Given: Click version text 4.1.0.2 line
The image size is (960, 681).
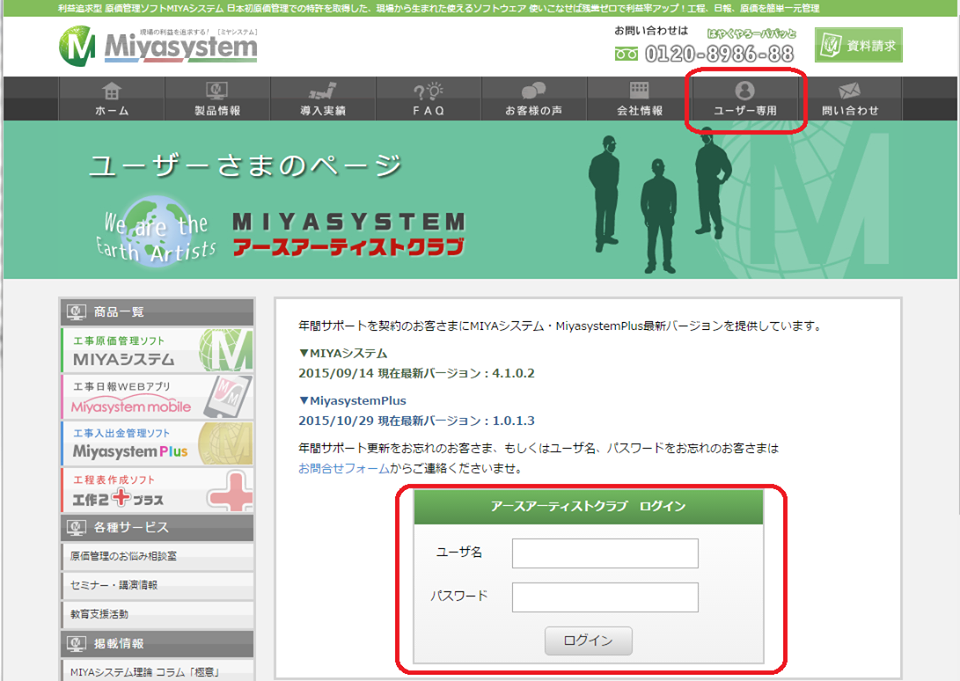Looking at the screenshot, I should 416,373.
